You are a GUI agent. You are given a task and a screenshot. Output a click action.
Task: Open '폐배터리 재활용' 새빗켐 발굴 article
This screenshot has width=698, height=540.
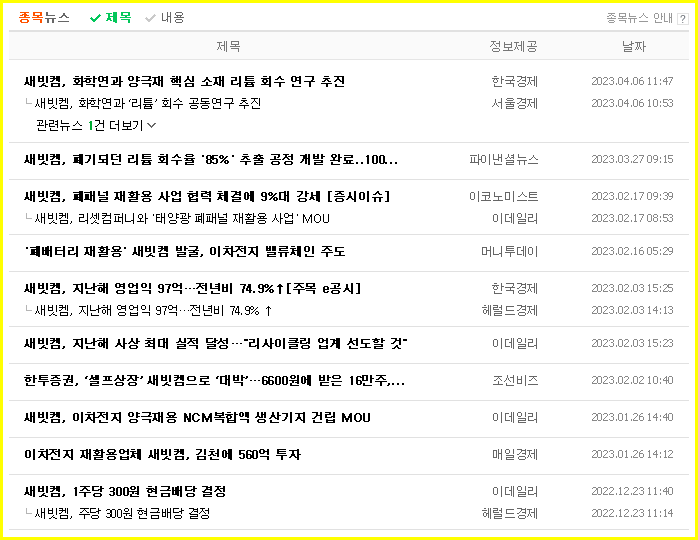[x=185, y=252]
